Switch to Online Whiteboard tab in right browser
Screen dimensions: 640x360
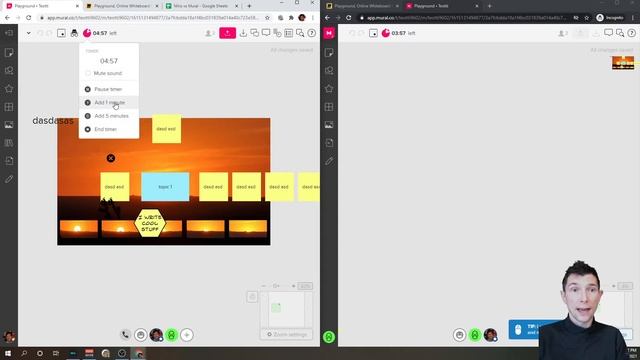(x=362, y=6)
